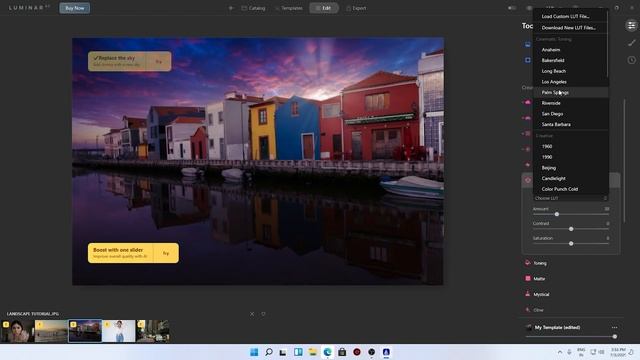Open Task View from taskbar
The height and width of the screenshot is (360, 640).
283,352
